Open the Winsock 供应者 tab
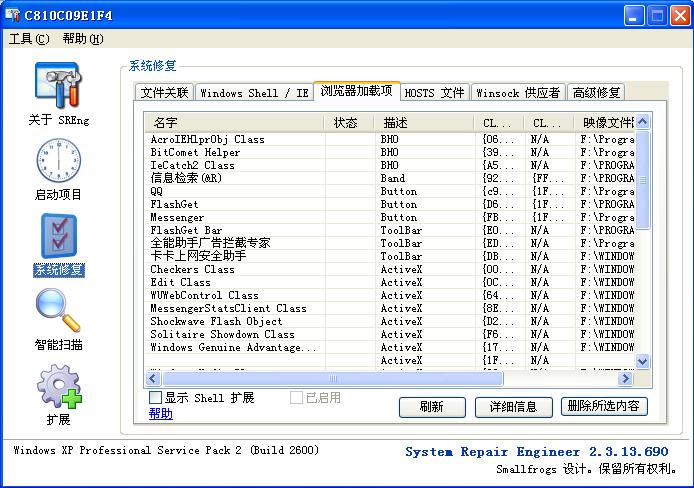694x488 pixels. pyautogui.click(x=518, y=92)
